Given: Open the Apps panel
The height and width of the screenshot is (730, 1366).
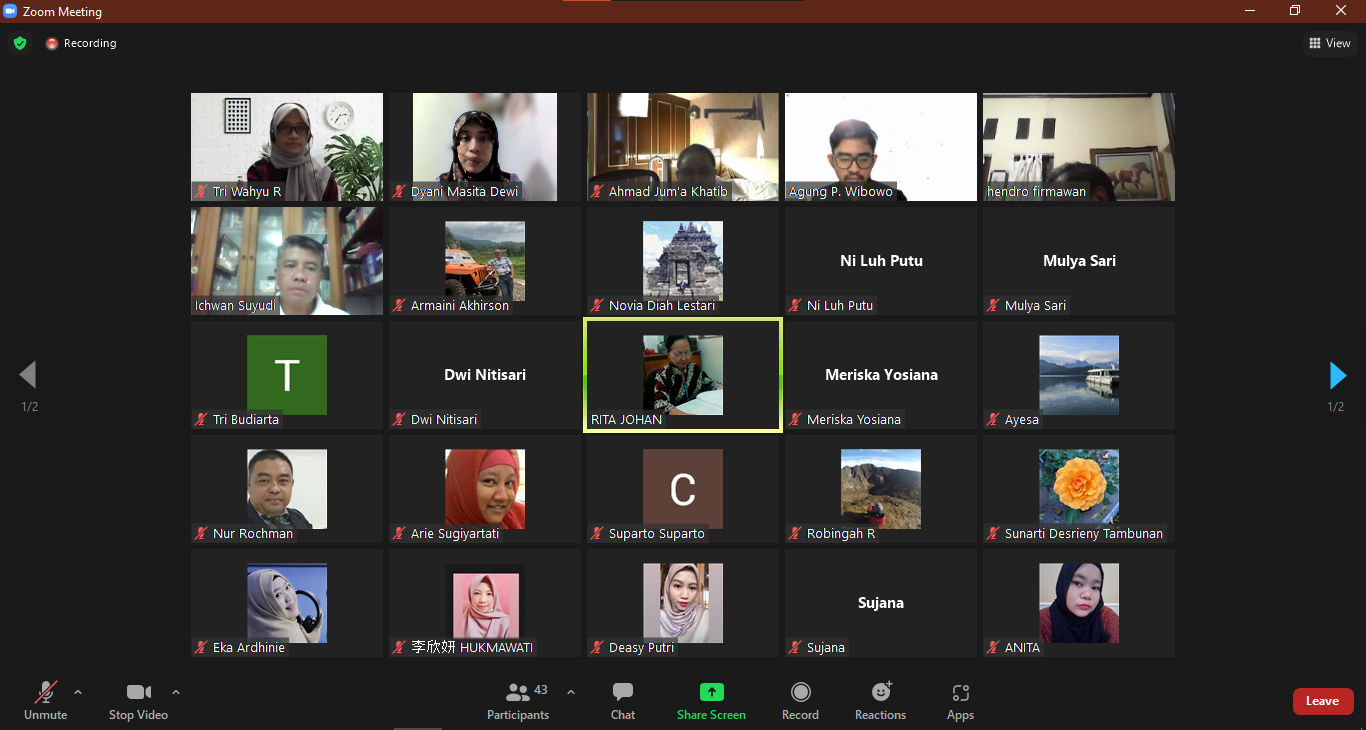Looking at the screenshot, I should [x=960, y=701].
